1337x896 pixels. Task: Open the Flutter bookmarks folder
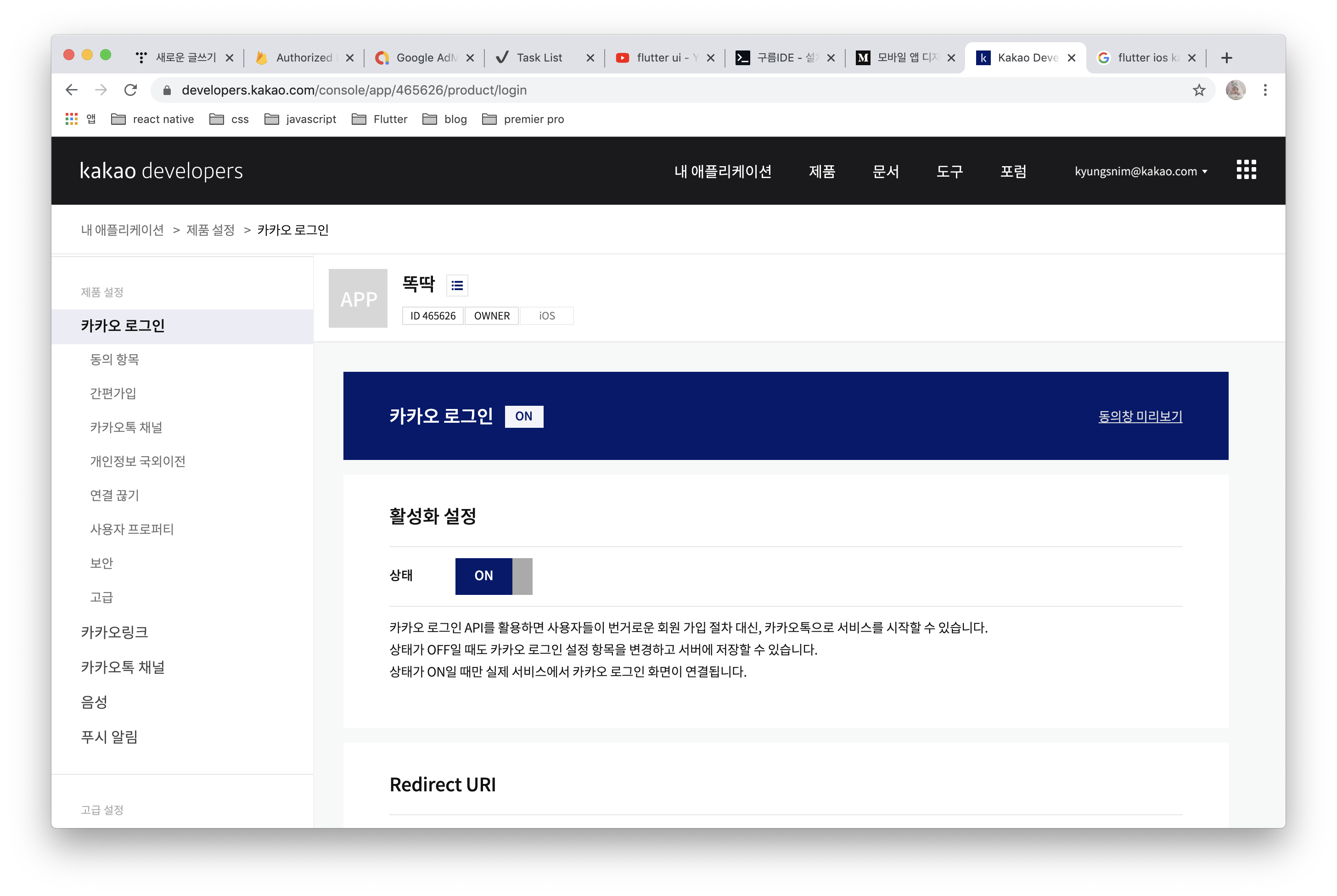[x=380, y=119]
